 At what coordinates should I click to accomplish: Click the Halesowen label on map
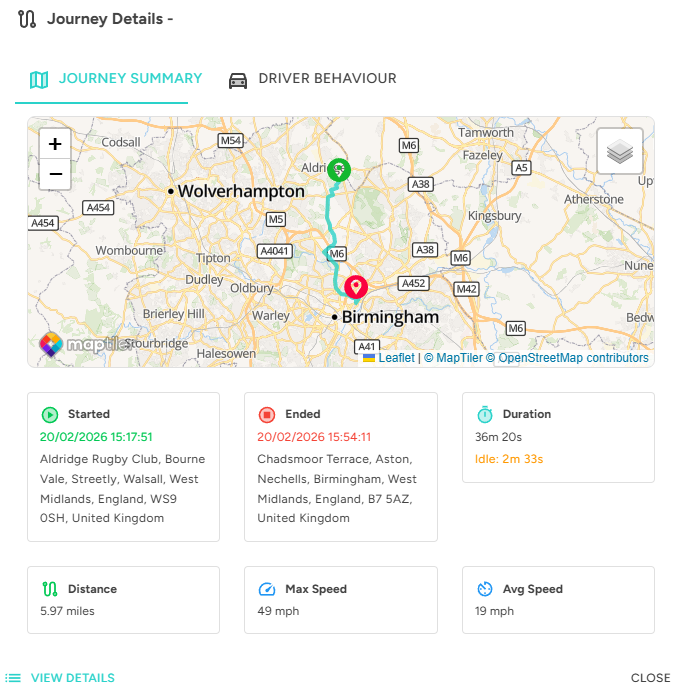(x=226, y=354)
